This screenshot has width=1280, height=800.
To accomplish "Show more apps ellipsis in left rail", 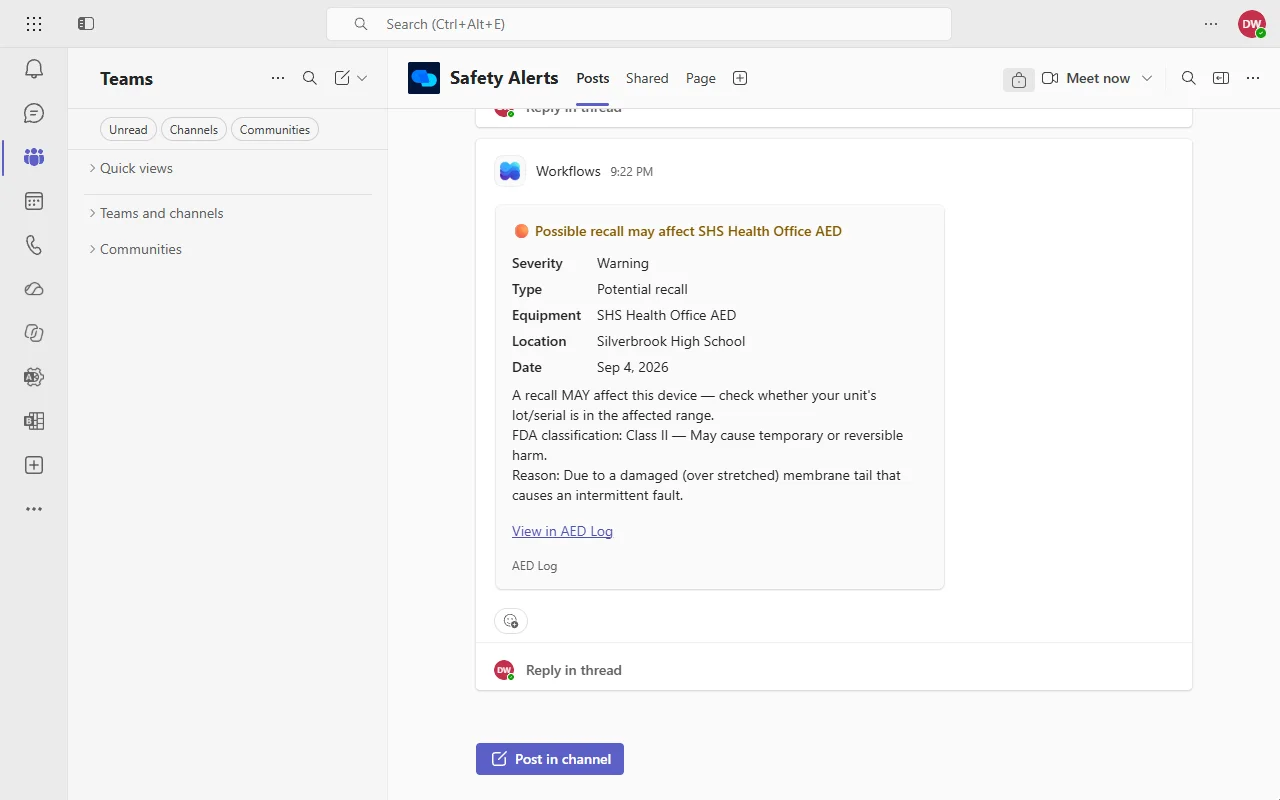I will 34,509.
